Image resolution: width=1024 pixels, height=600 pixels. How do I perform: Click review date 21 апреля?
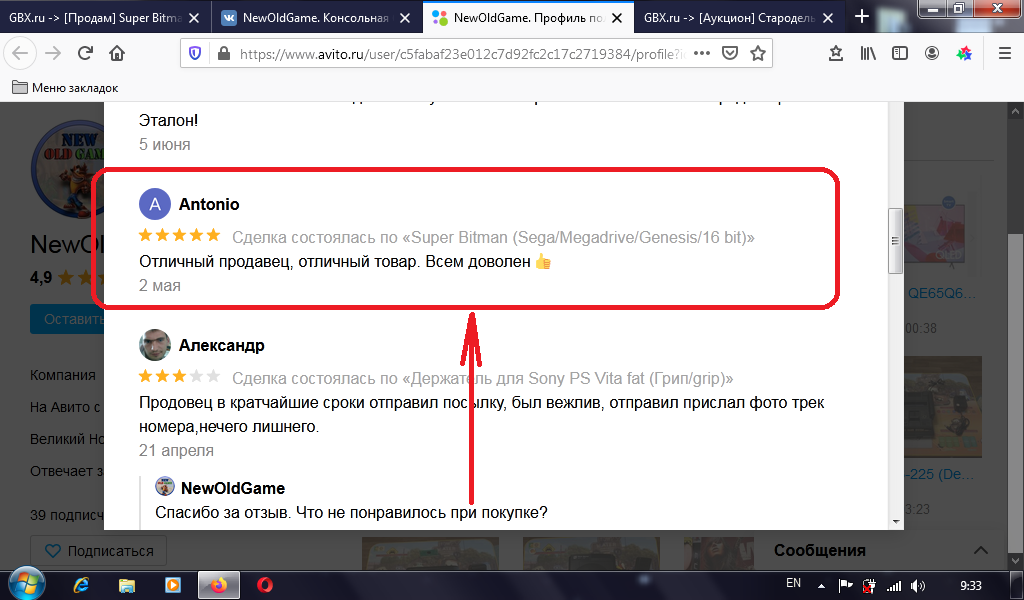(x=176, y=450)
